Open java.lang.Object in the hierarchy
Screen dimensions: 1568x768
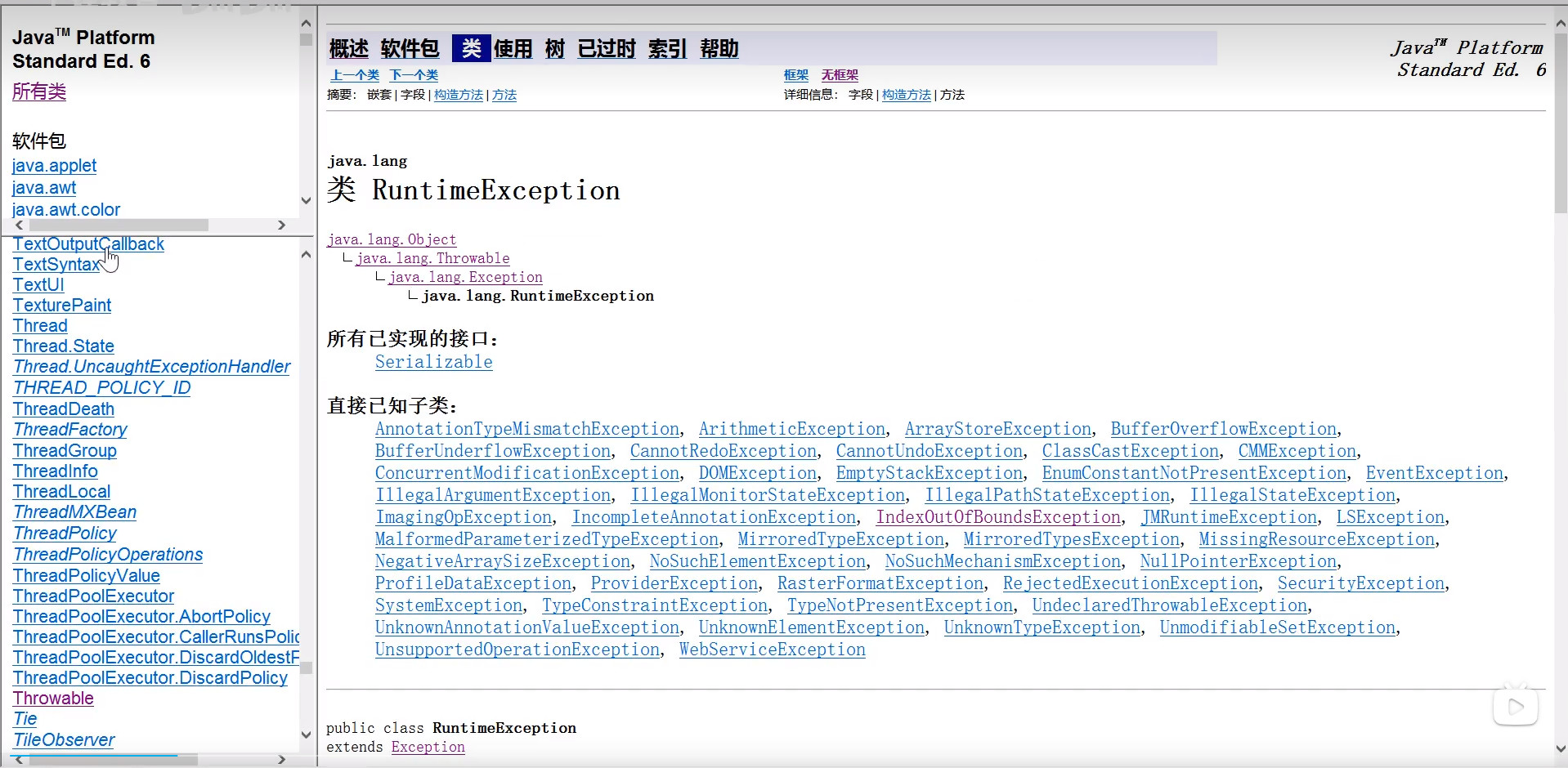392,239
